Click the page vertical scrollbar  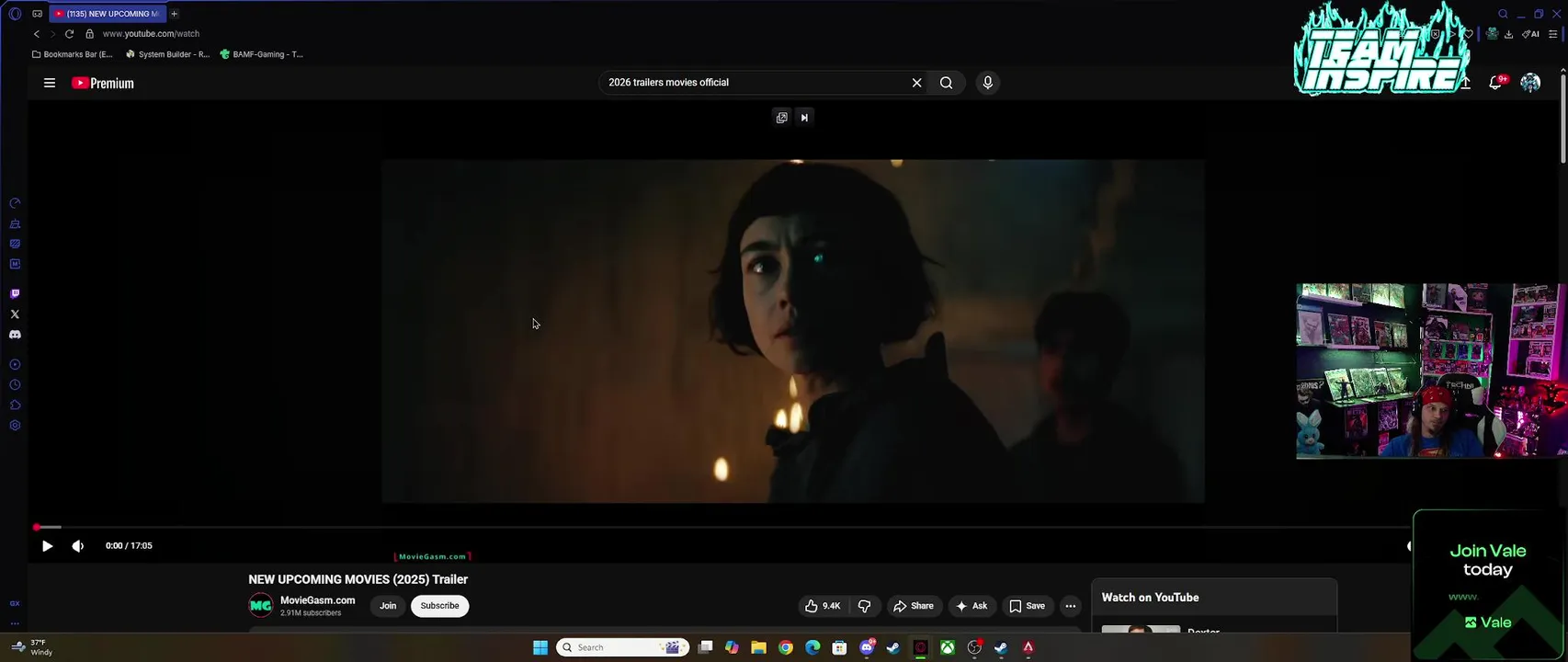(1562, 119)
